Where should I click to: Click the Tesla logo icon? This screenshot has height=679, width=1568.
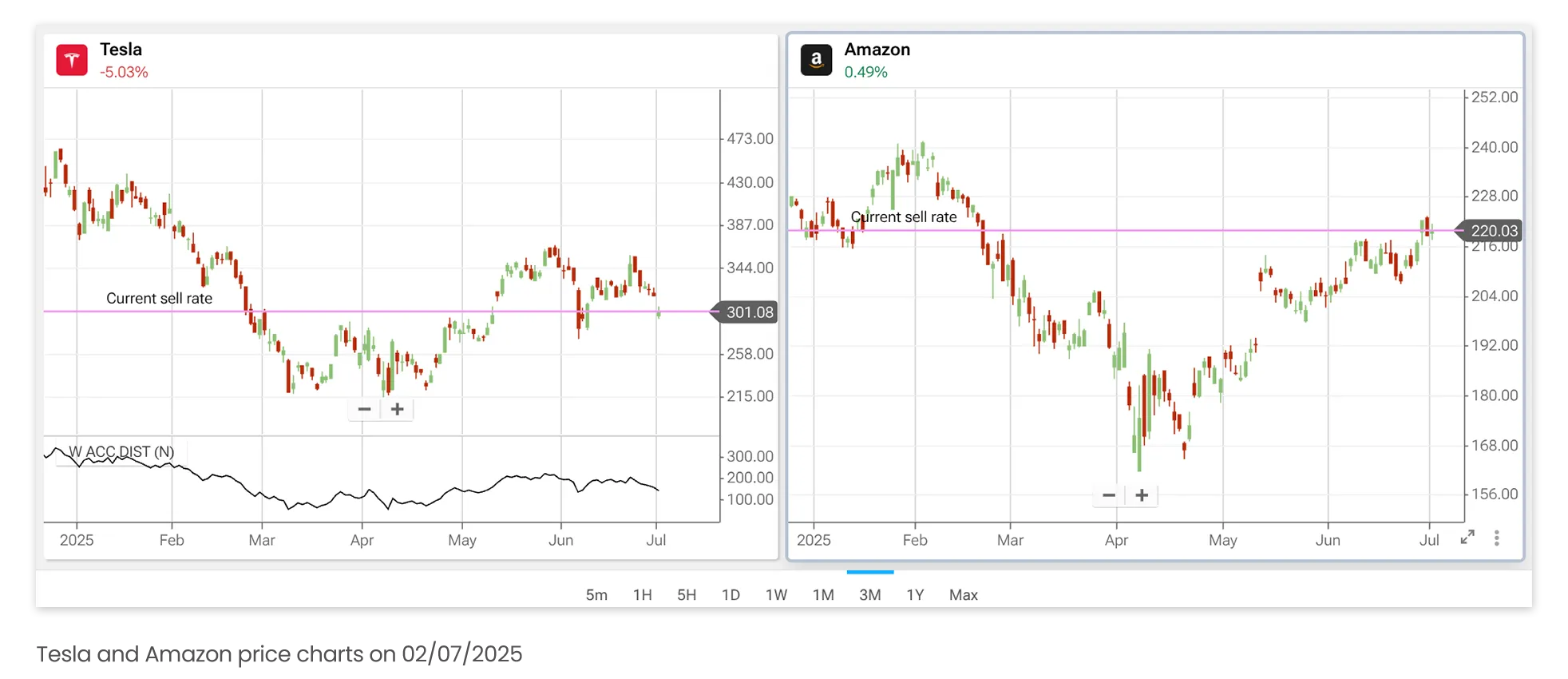click(72, 59)
